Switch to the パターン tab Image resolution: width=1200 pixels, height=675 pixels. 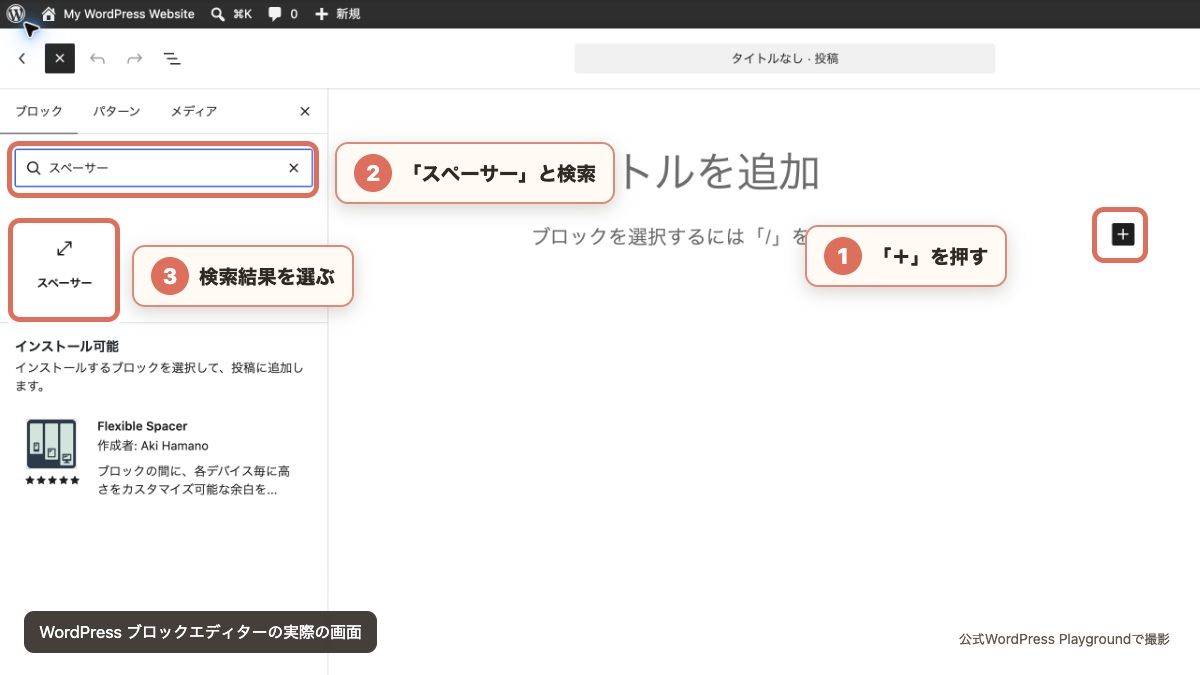pos(117,112)
